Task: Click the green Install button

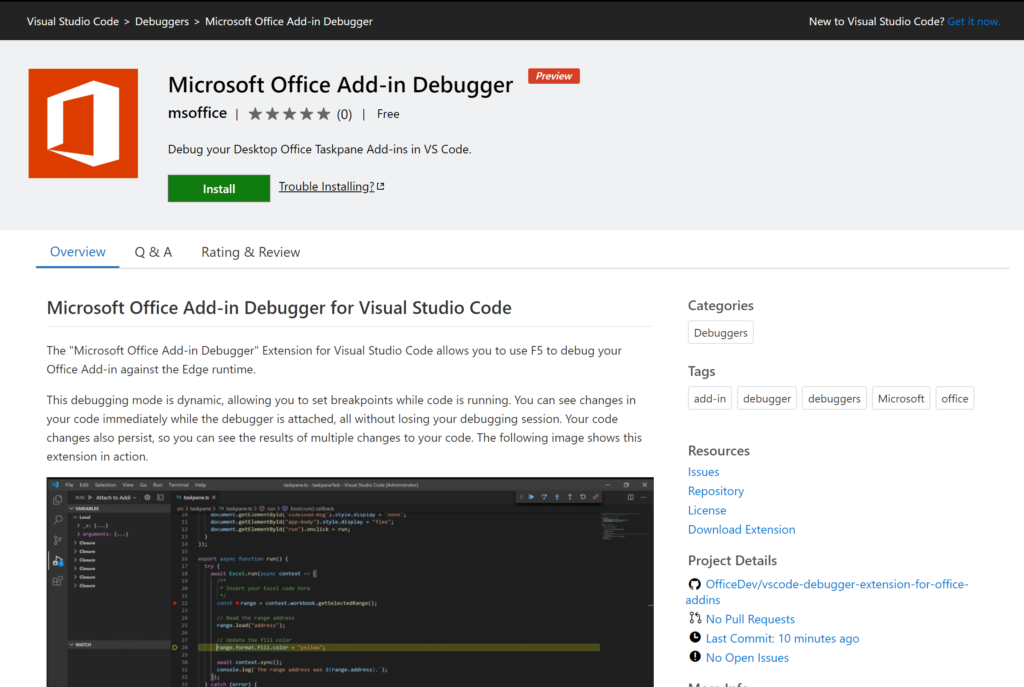Action: pos(218,187)
